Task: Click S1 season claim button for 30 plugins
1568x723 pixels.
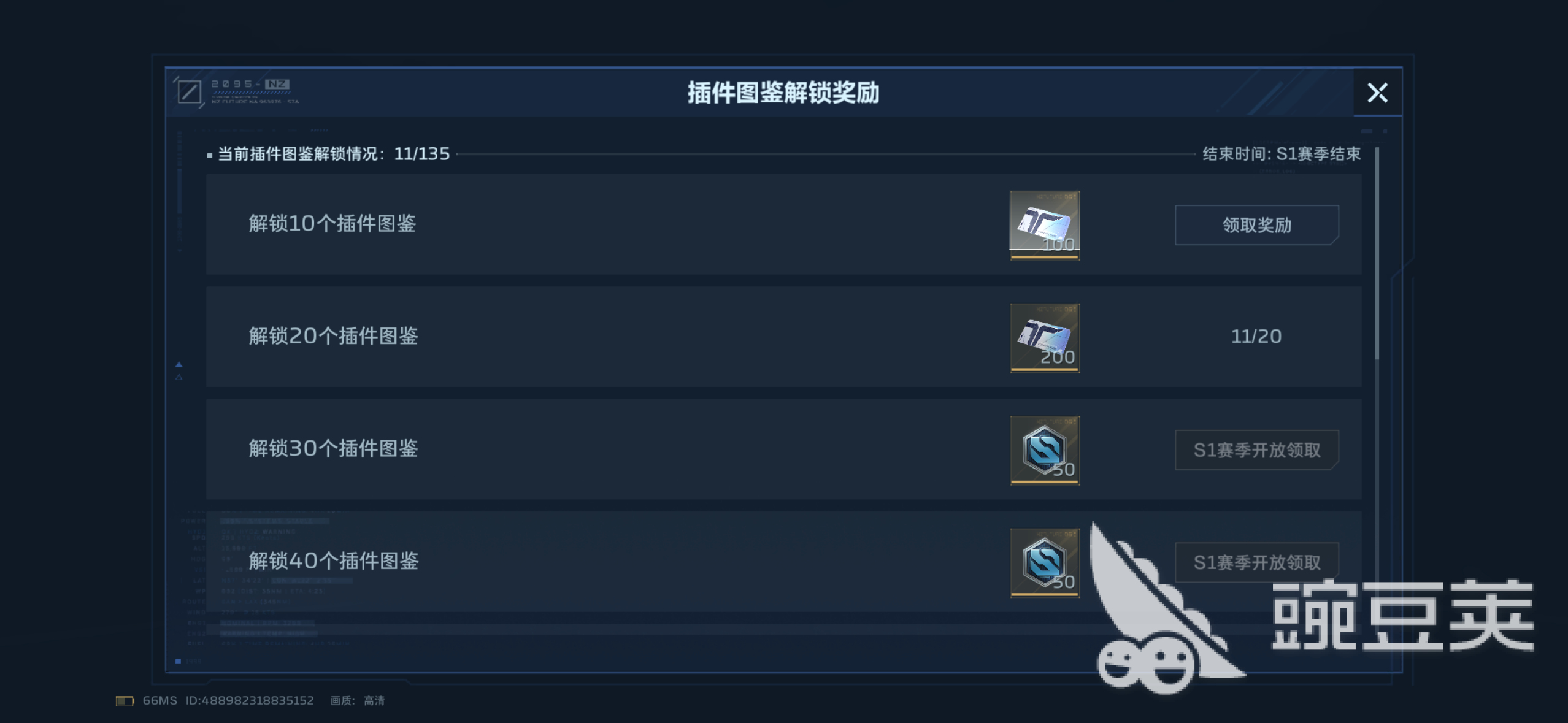Action: click(x=1256, y=450)
